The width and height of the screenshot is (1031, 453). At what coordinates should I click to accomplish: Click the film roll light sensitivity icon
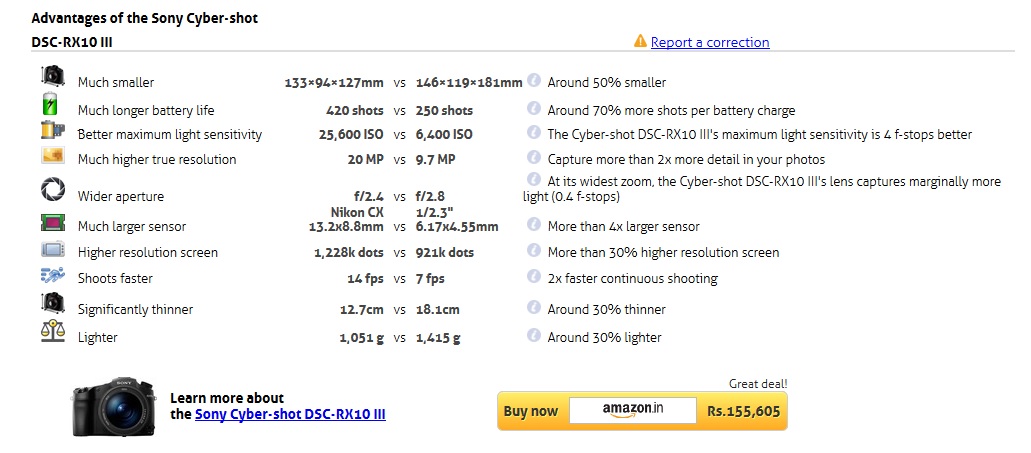pyautogui.click(x=53, y=130)
